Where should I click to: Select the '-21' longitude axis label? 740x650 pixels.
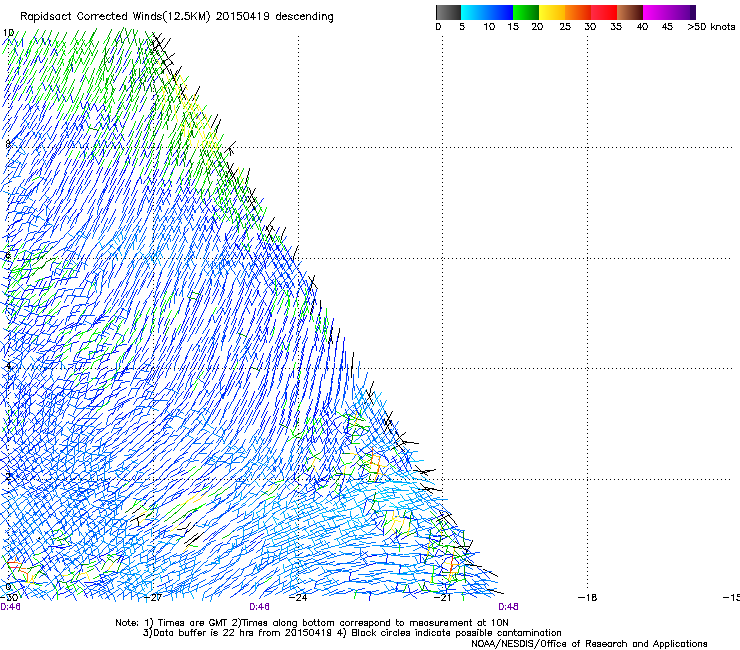tap(443, 598)
